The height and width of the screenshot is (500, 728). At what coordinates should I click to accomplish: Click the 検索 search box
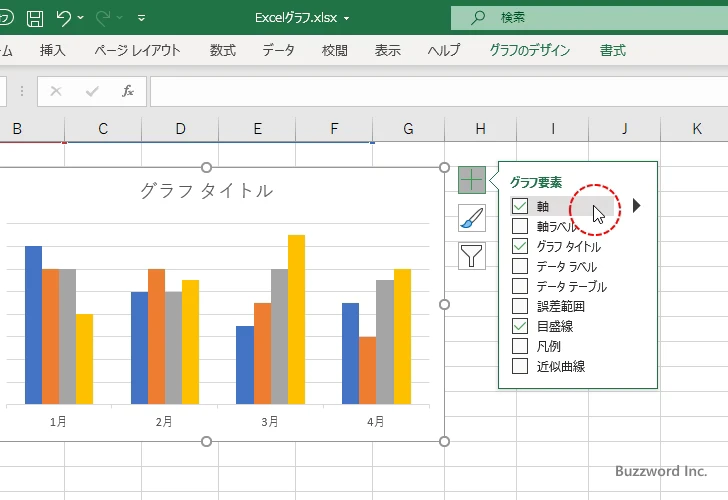pos(589,18)
